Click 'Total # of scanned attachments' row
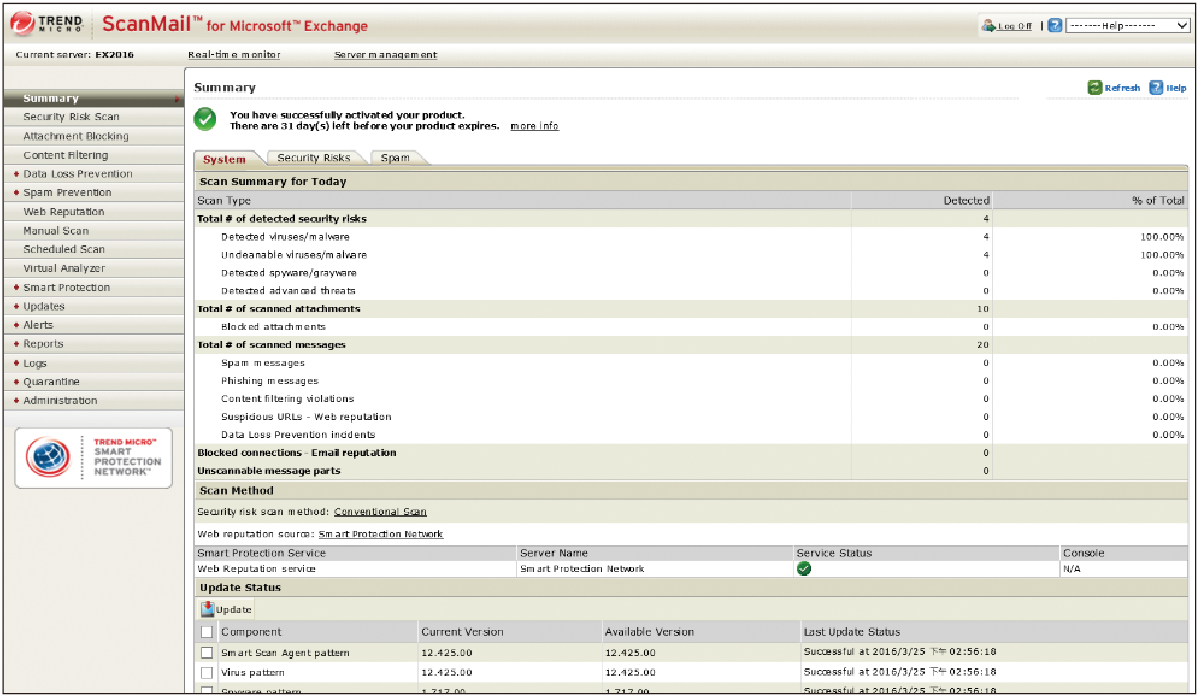The height and width of the screenshot is (698, 1200). (x=691, y=309)
